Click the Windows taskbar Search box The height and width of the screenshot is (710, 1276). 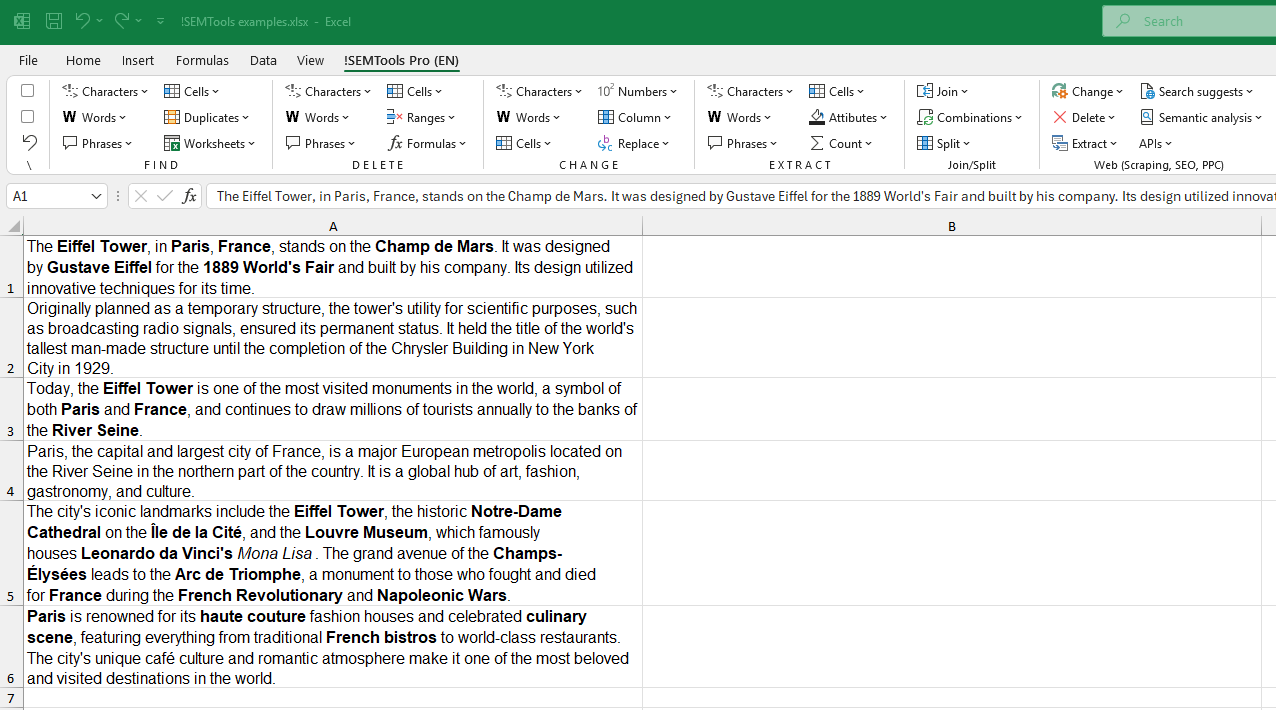coord(1190,21)
